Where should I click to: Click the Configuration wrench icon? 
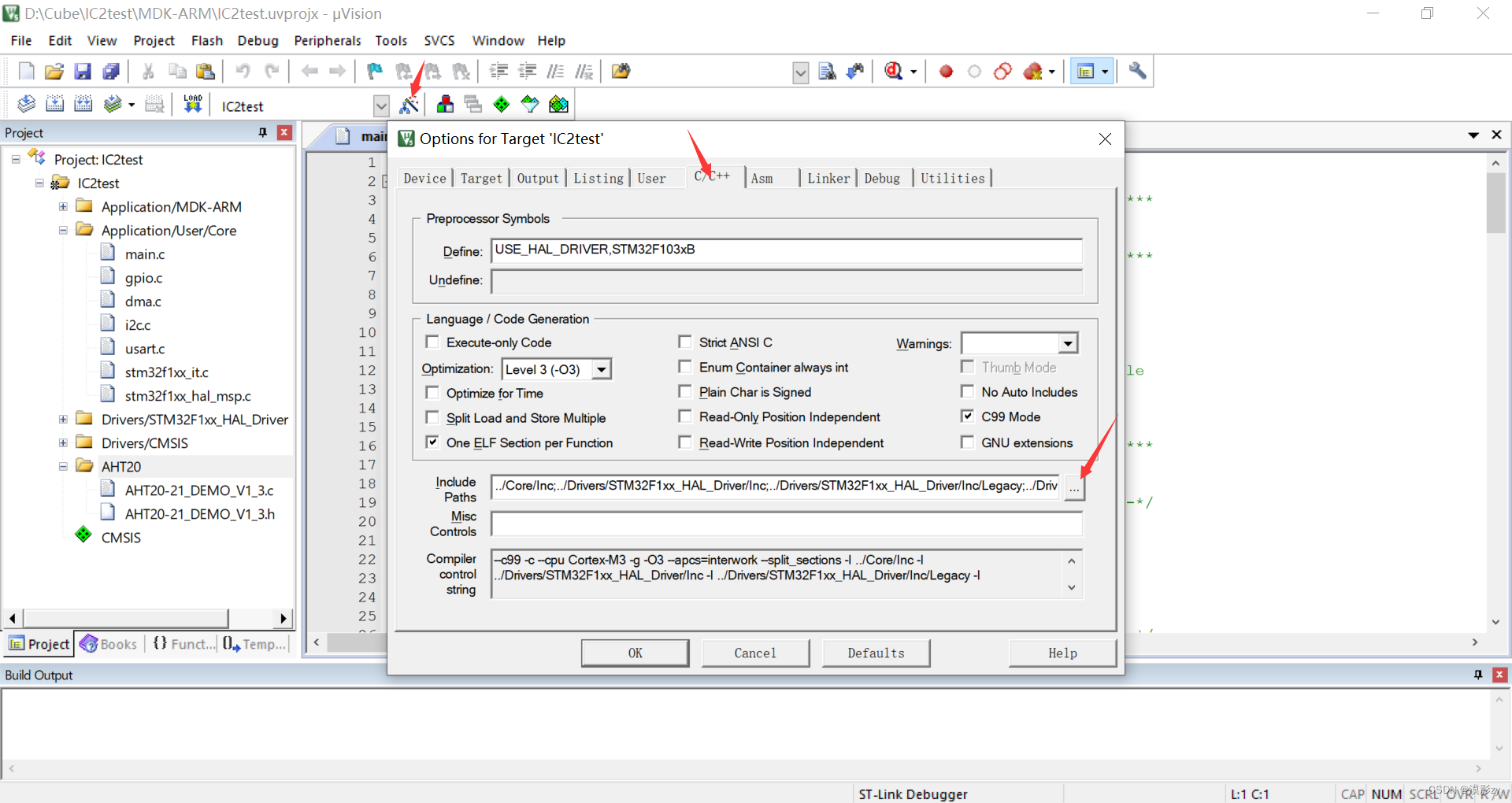pyautogui.click(x=1137, y=72)
